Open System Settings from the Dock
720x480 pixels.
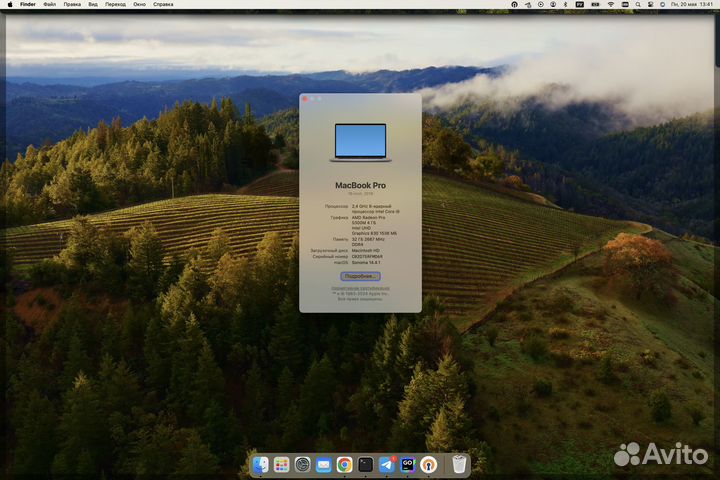[x=303, y=465]
